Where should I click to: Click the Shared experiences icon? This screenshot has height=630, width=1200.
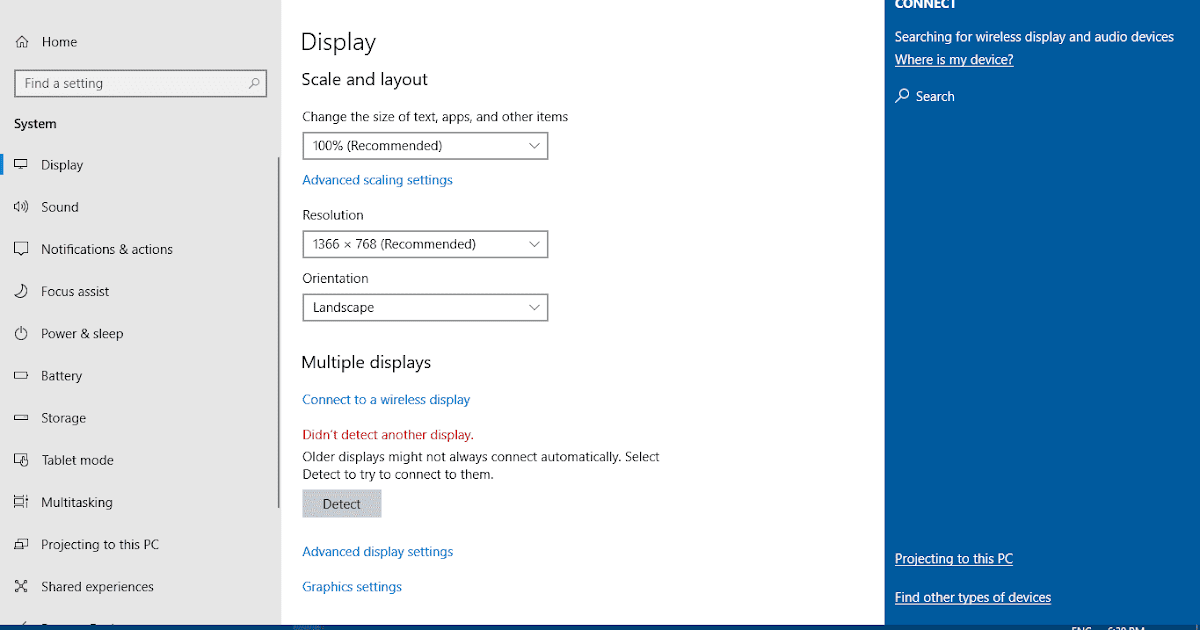[x=21, y=586]
